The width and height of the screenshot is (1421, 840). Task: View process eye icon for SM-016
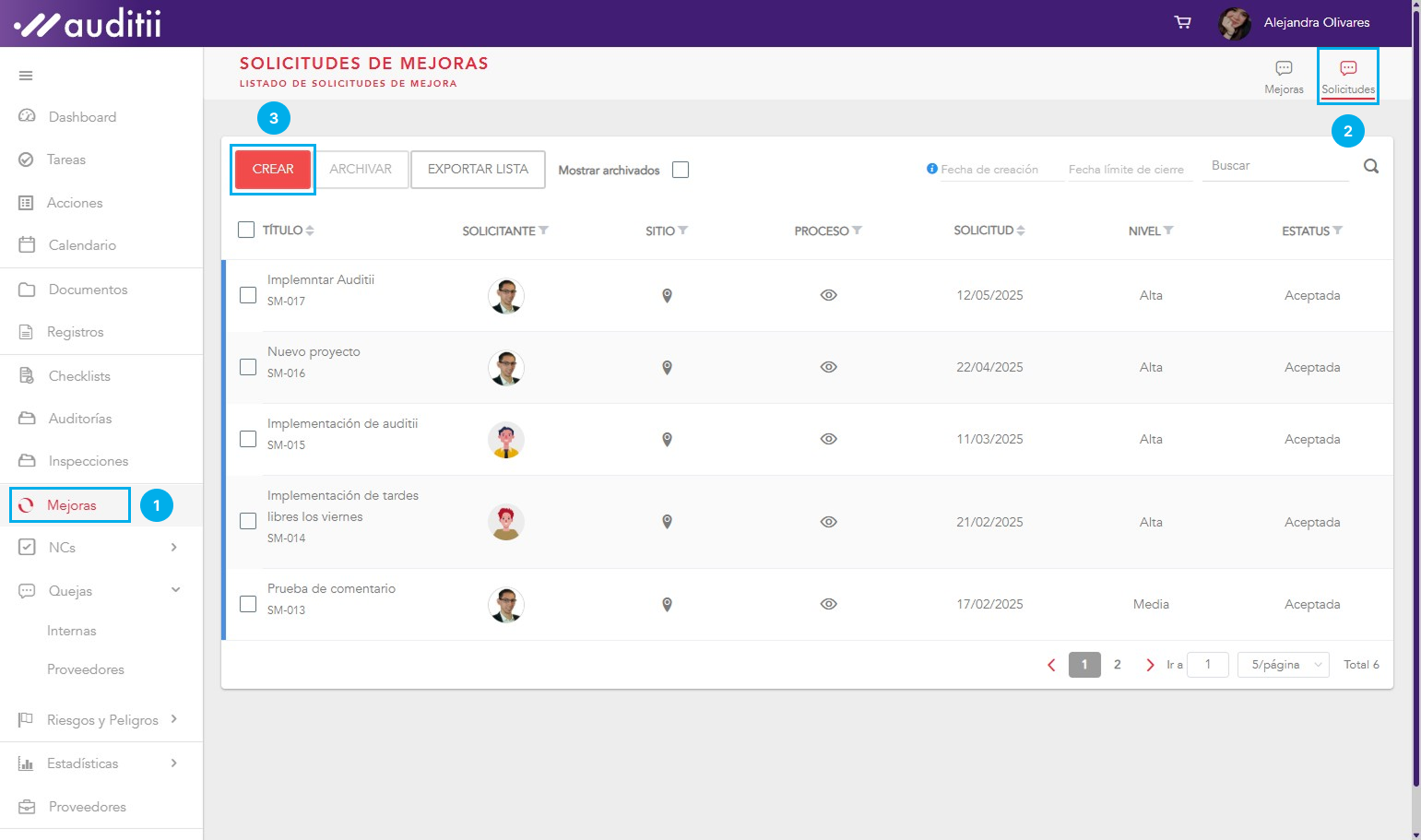click(x=828, y=367)
